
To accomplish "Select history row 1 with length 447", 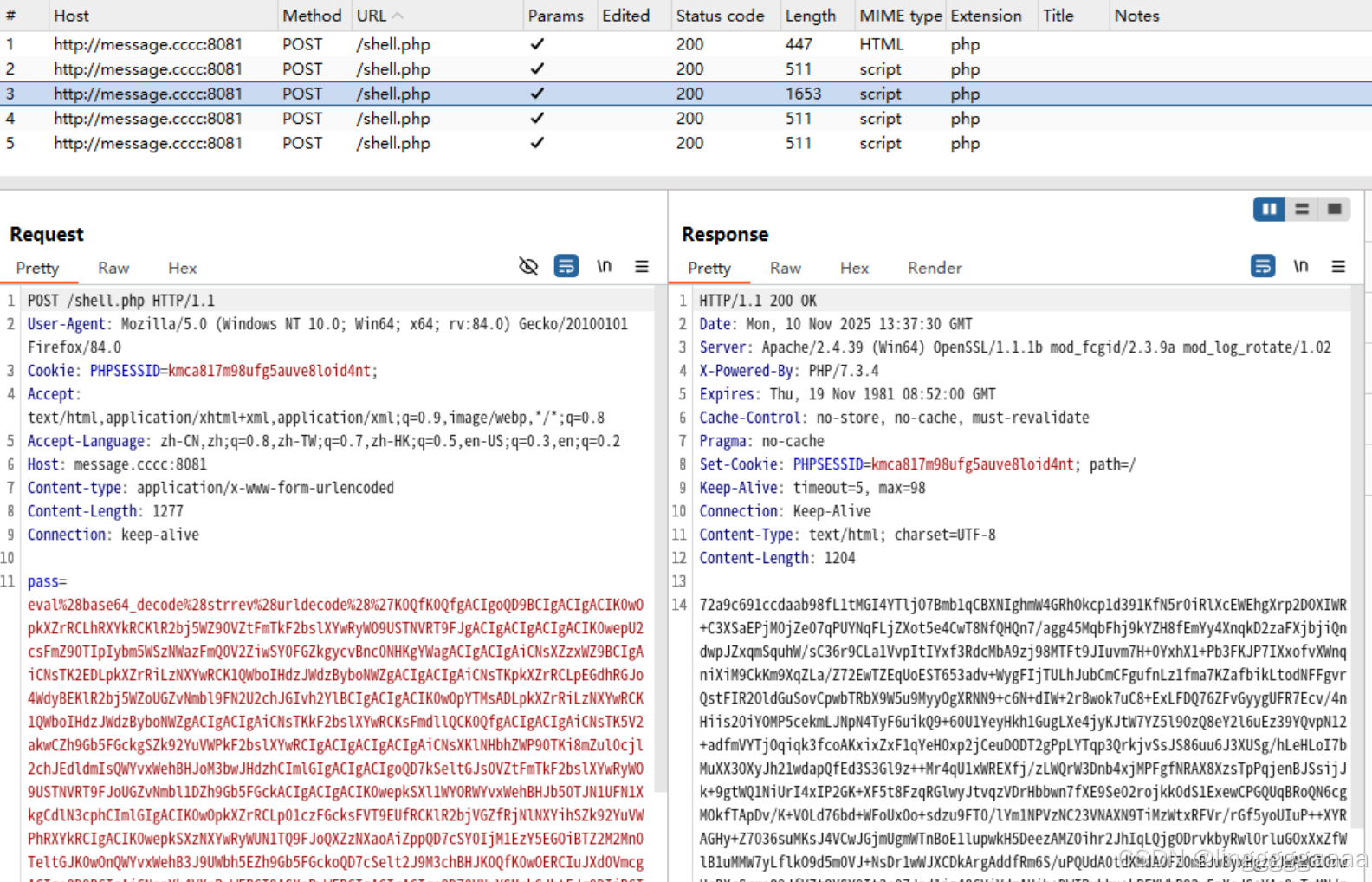I will point(686,44).
